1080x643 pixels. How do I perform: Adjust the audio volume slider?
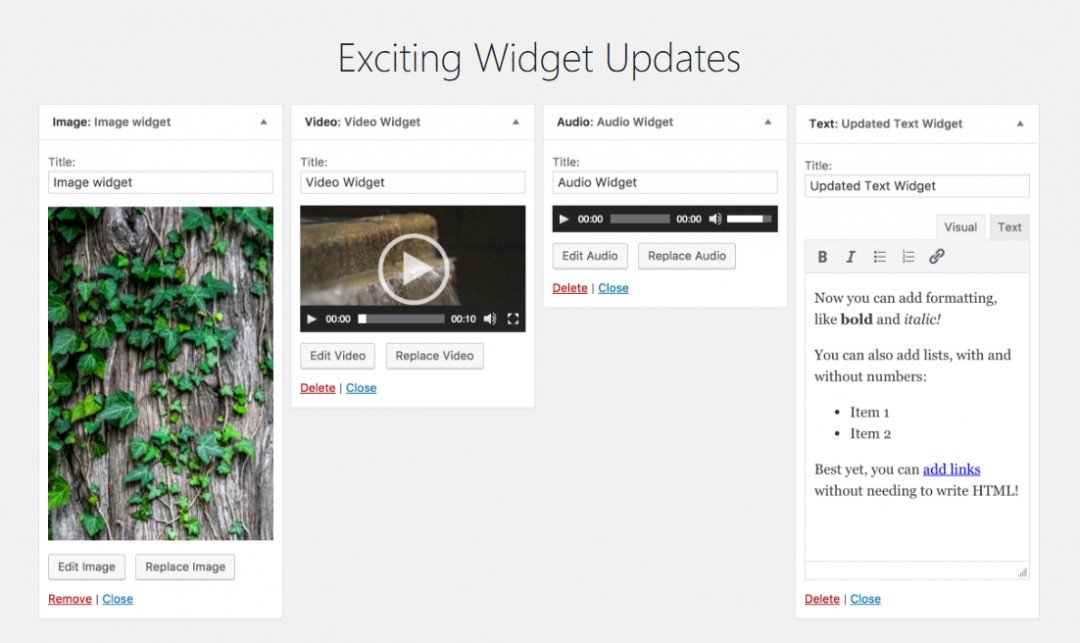[749, 219]
